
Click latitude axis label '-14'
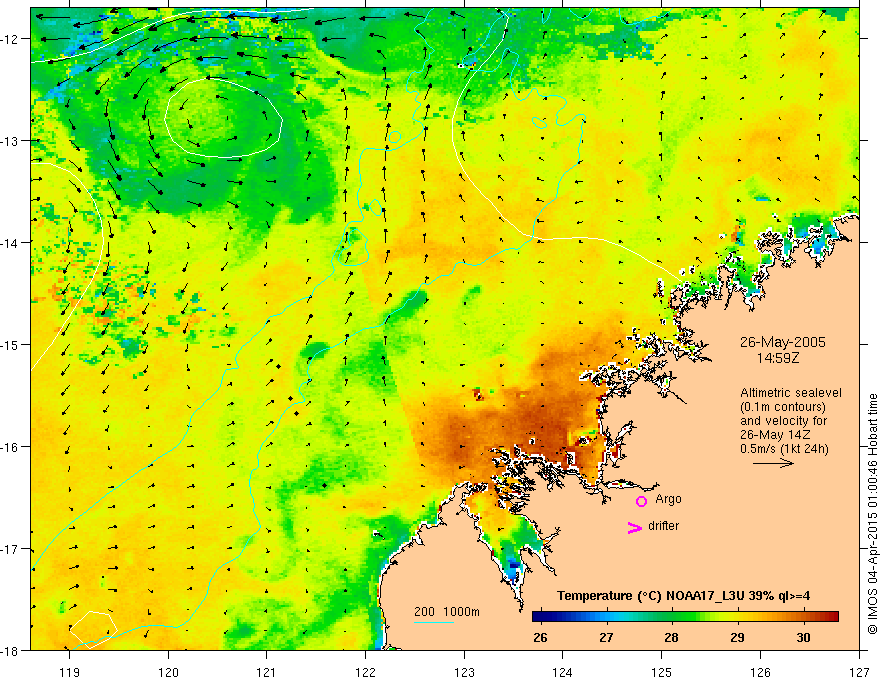pos(11,243)
